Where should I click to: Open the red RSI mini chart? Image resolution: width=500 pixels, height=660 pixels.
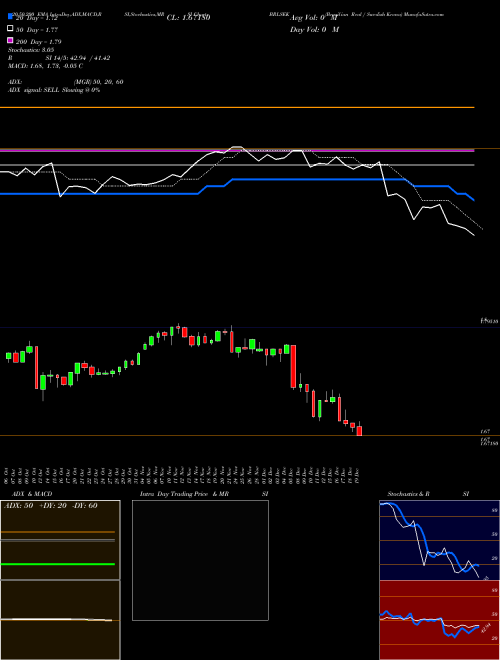pyautogui.click(x=439, y=620)
